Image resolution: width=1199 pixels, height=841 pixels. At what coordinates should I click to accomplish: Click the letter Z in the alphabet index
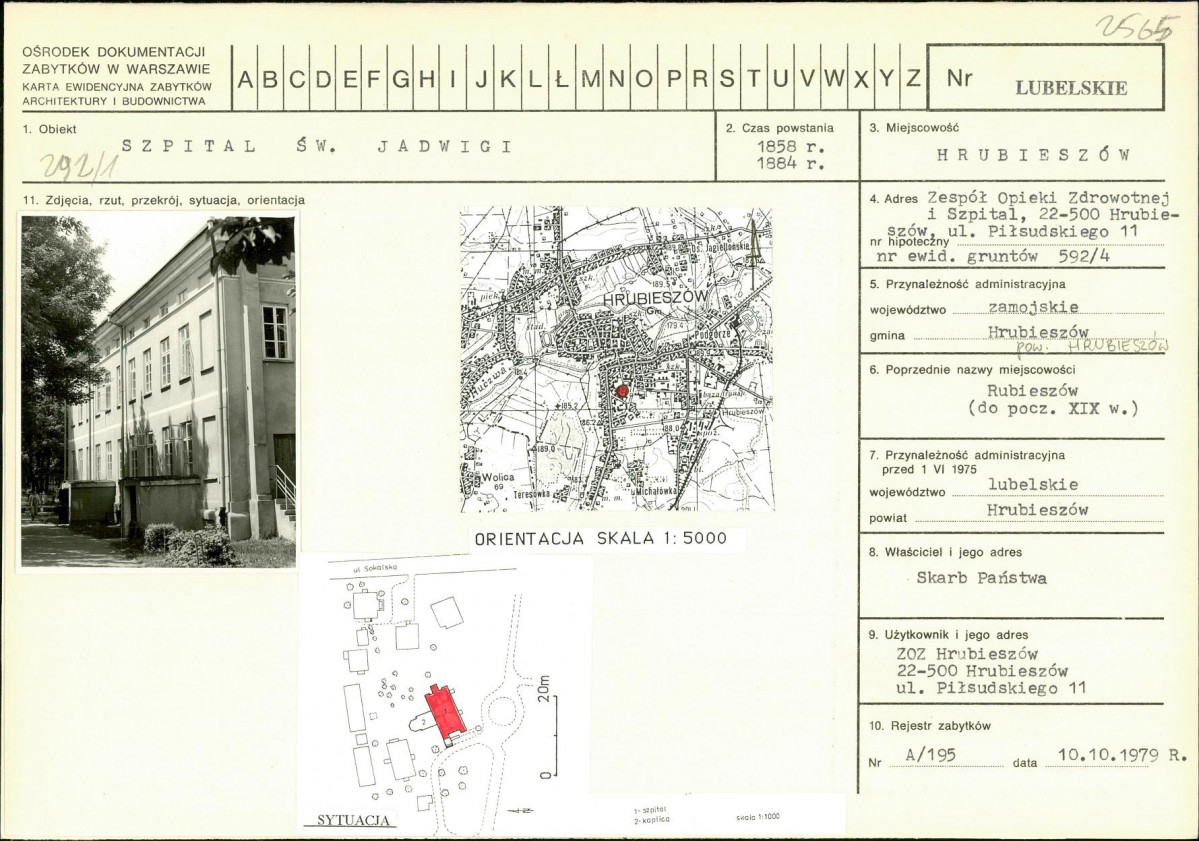pos(912,78)
